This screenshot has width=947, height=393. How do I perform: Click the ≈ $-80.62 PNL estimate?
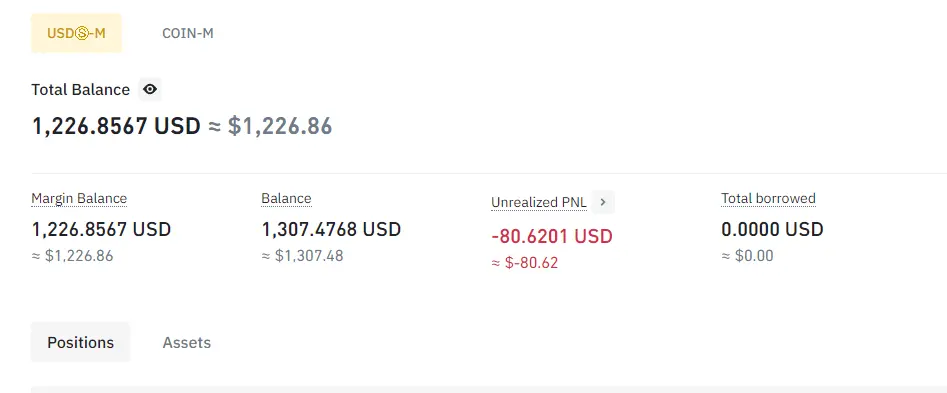coord(525,263)
